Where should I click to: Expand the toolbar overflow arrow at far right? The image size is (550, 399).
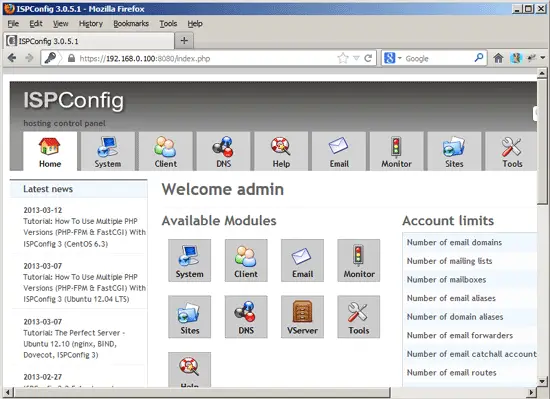tap(543, 58)
